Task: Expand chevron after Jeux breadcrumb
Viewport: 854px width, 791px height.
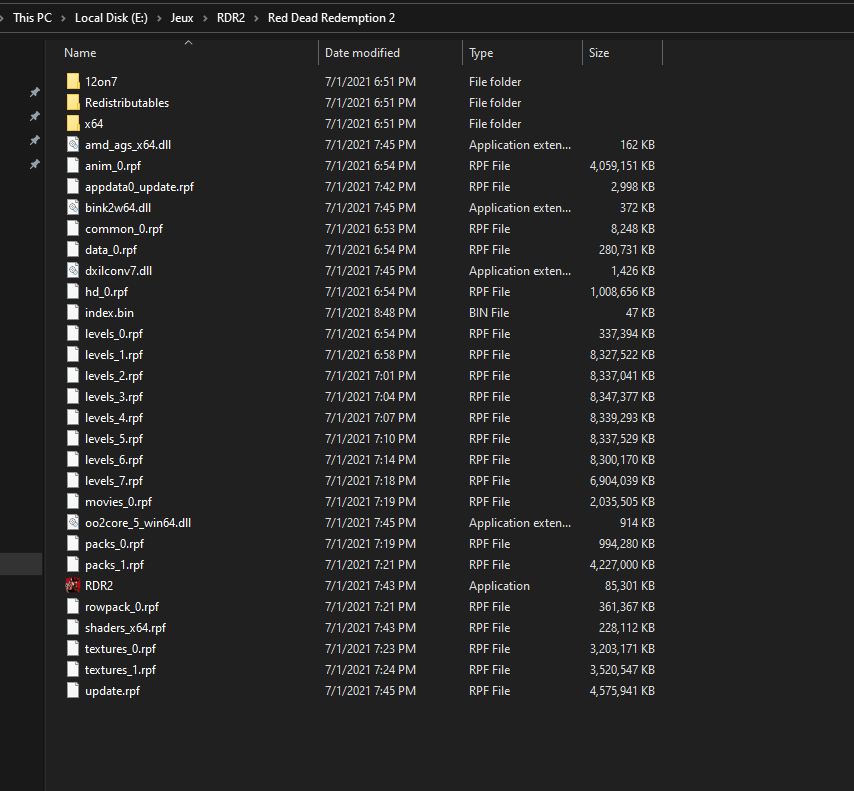Action: pyautogui.click(x=205, y=18)
